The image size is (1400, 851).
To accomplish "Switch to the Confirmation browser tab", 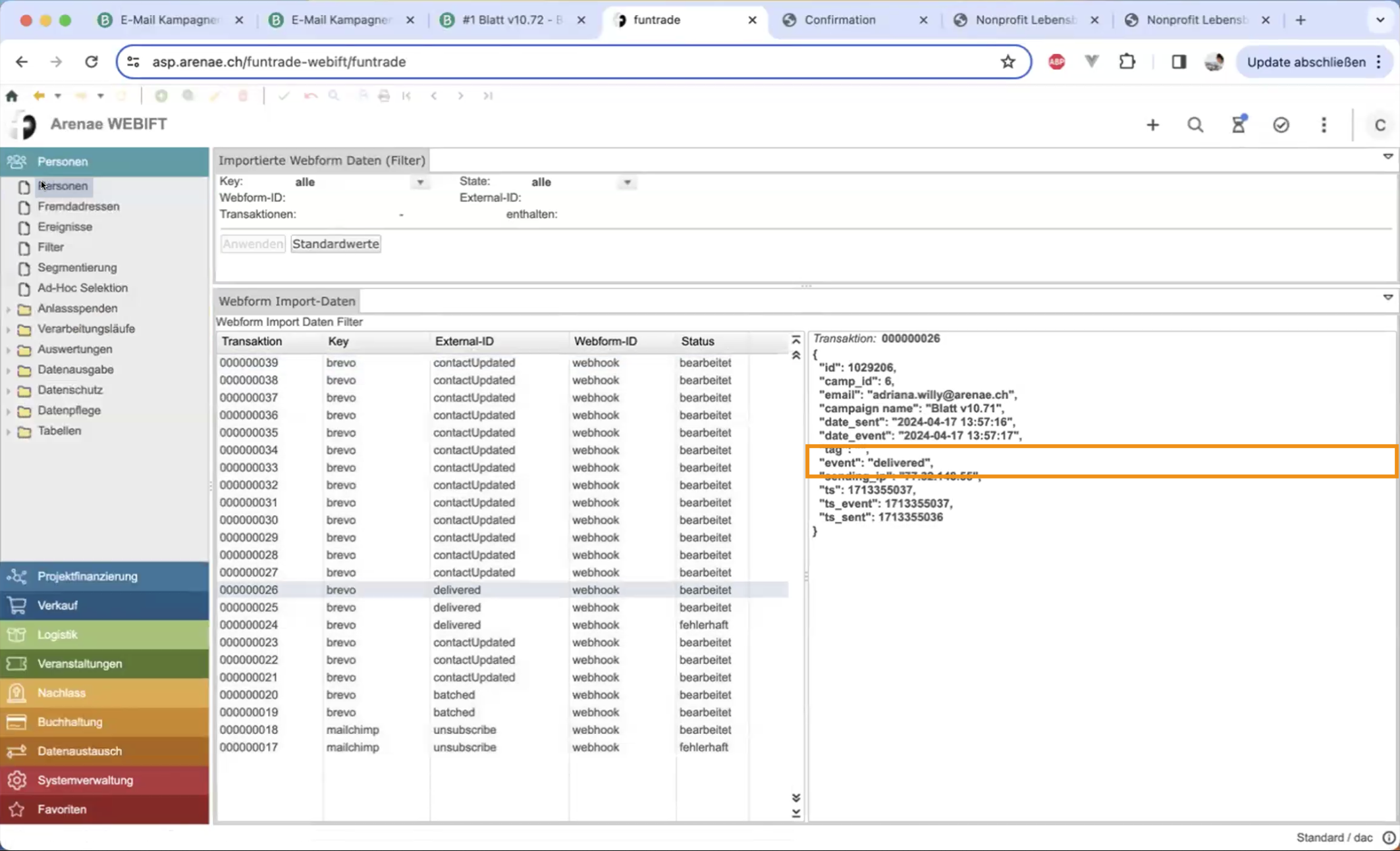I will click(840, 20).
